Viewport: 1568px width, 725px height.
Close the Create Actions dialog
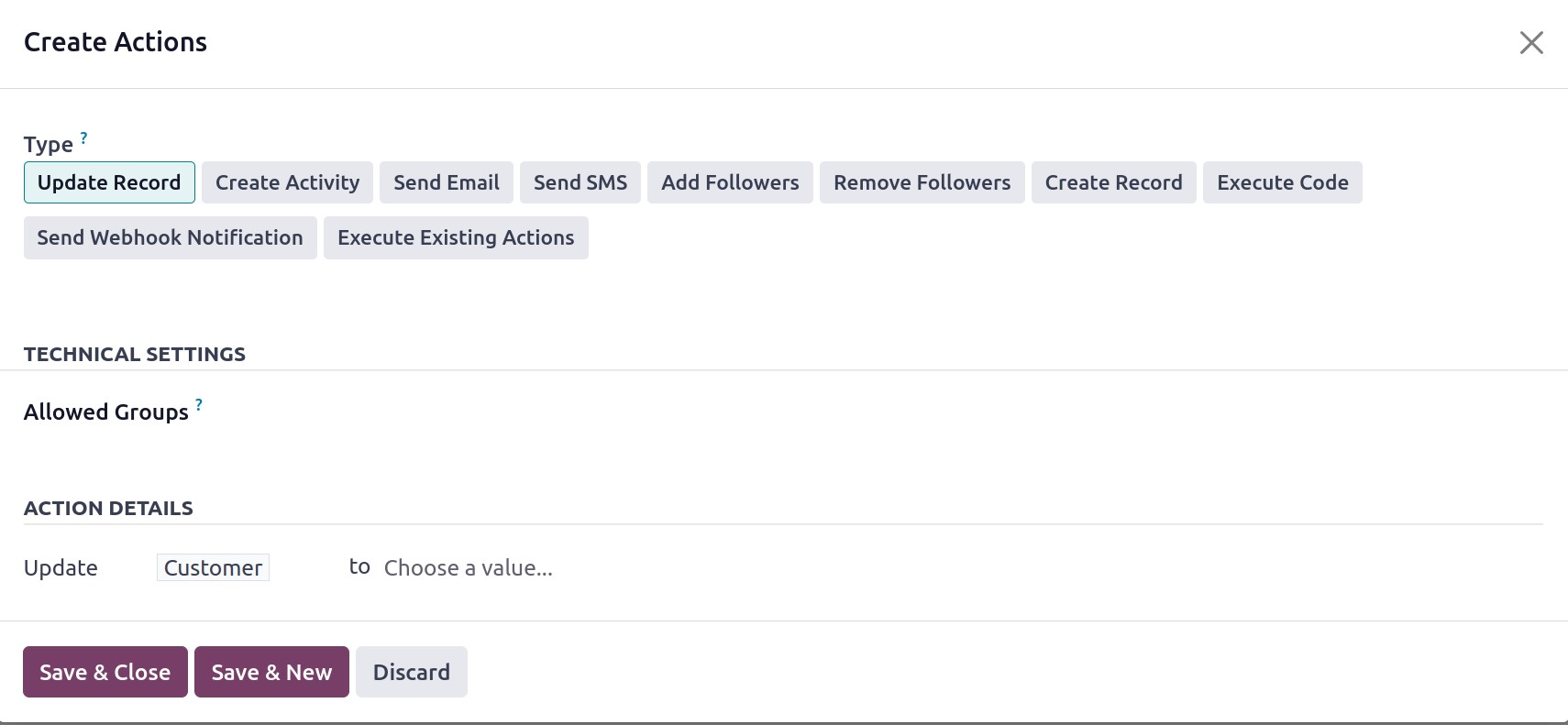click(1531, 42)
